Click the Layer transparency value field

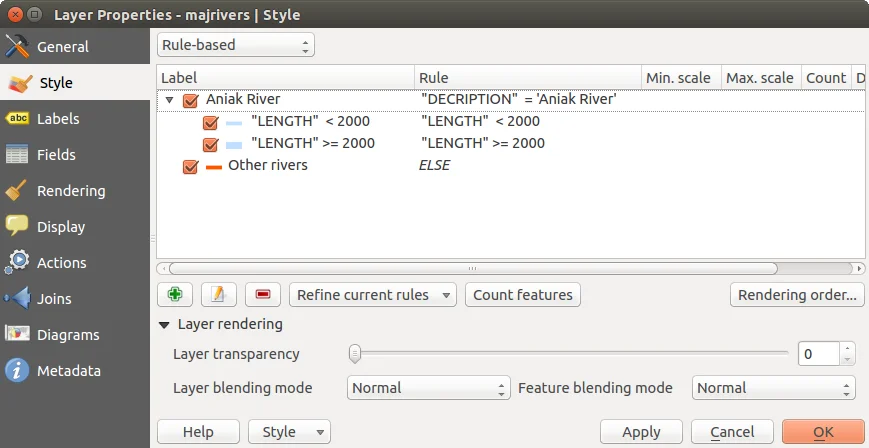point(818,353)
